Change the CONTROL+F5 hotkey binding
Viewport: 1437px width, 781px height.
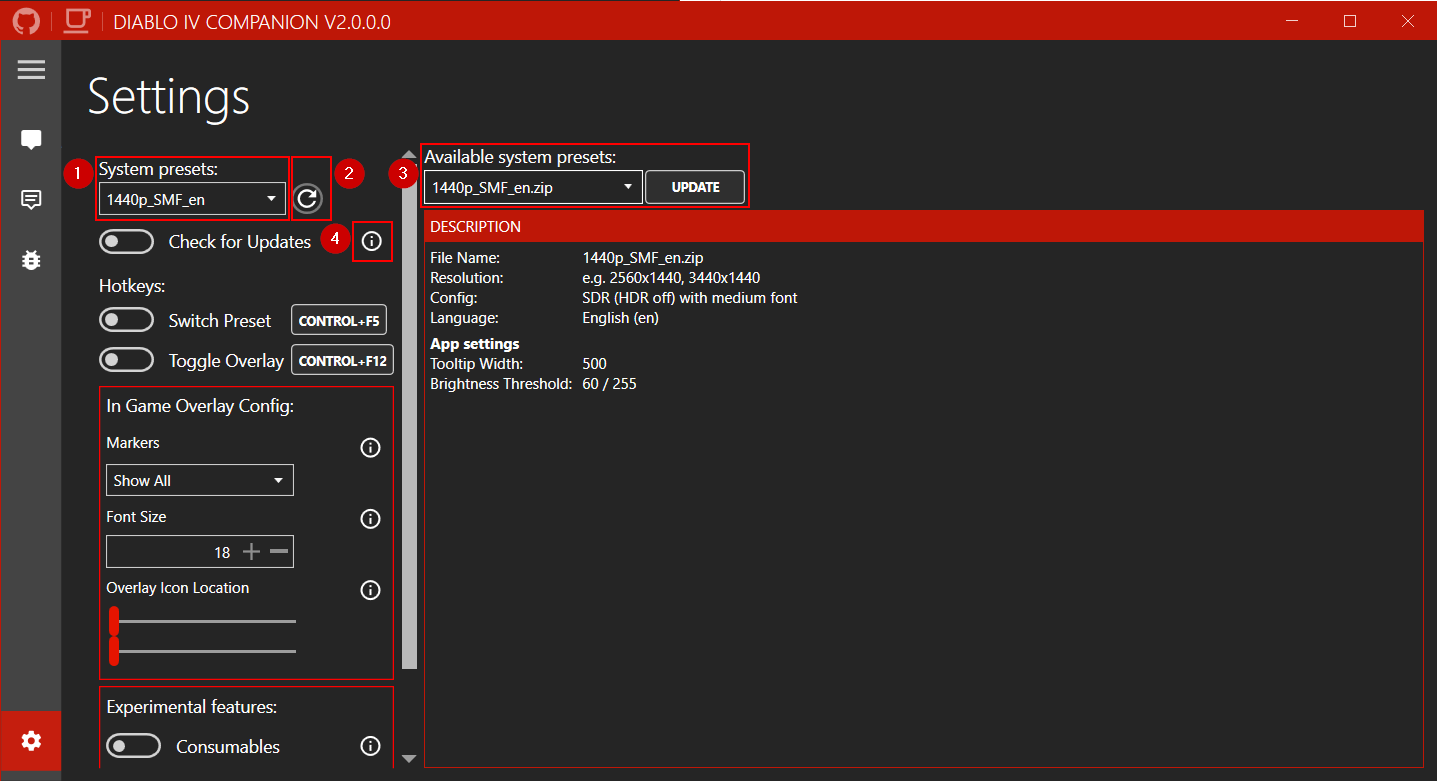point(339,321)
